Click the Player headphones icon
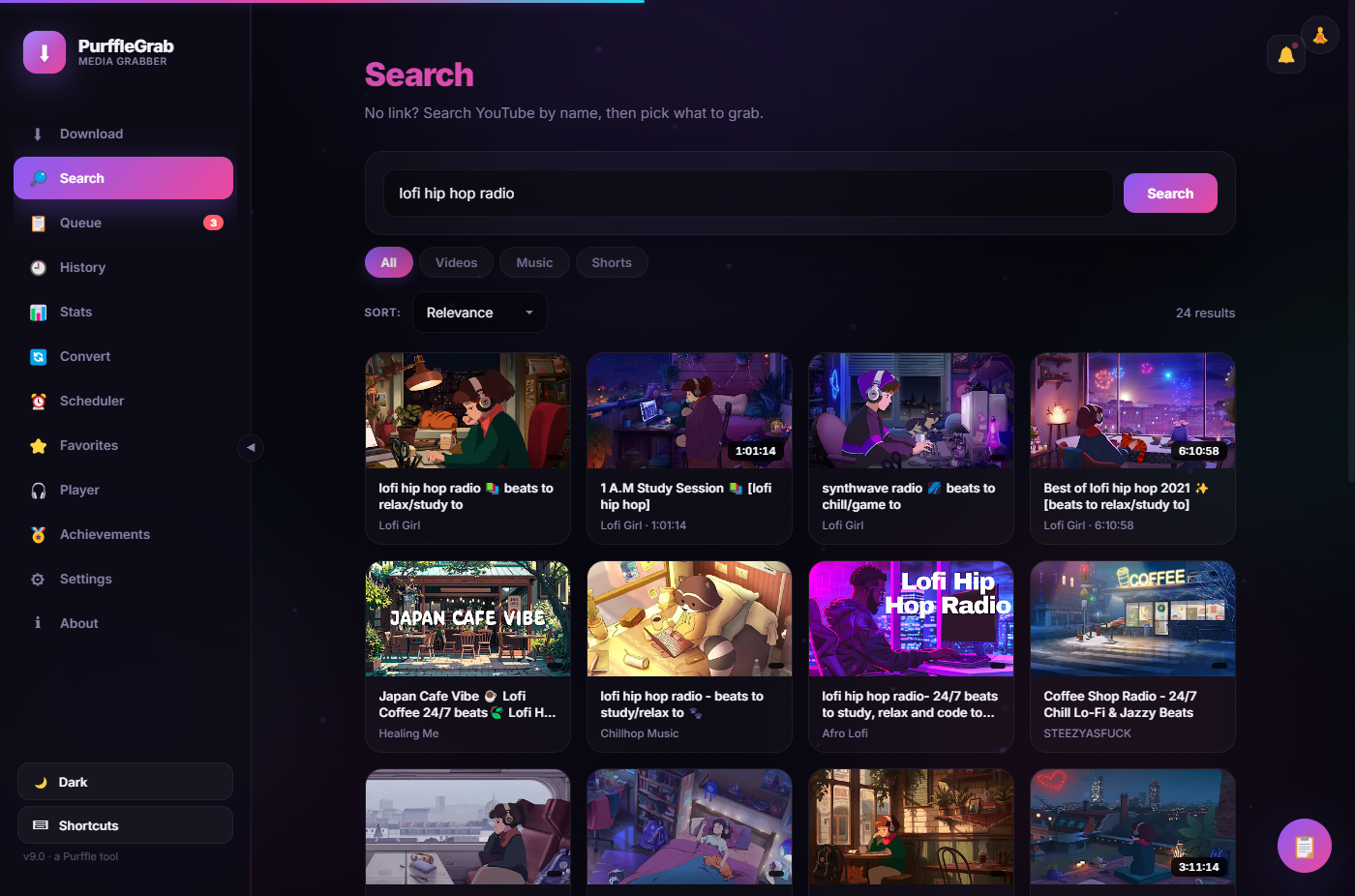 (38, 491)
